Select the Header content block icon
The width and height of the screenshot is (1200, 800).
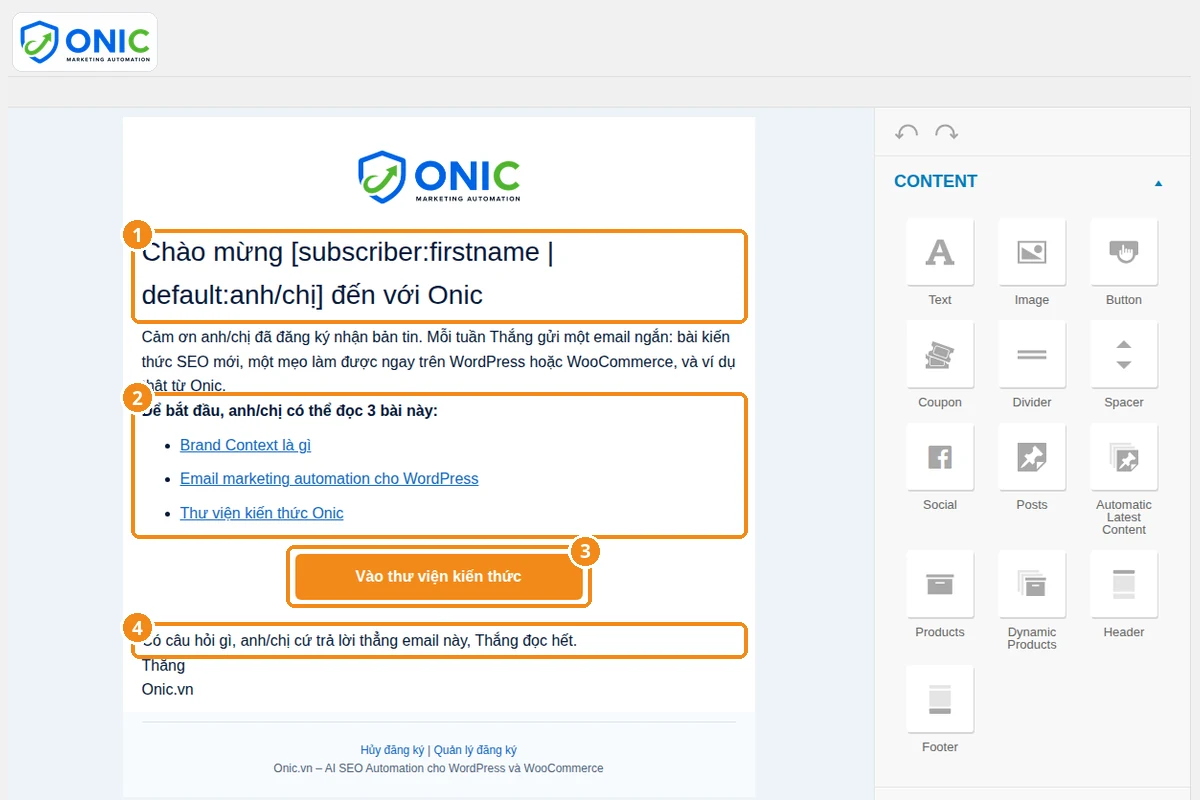[1124, 584]
